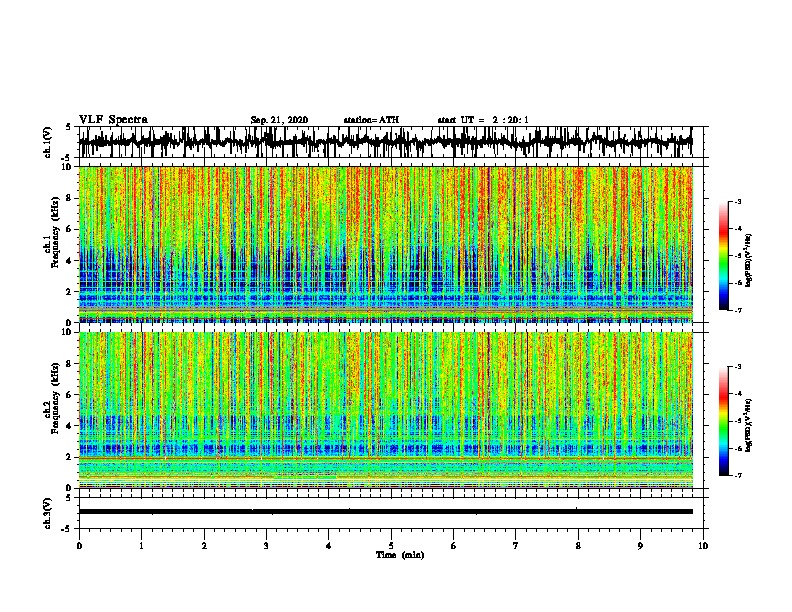Click time axis tick label "10"
This screenshot has width=792, height=612.
point(703,546)
